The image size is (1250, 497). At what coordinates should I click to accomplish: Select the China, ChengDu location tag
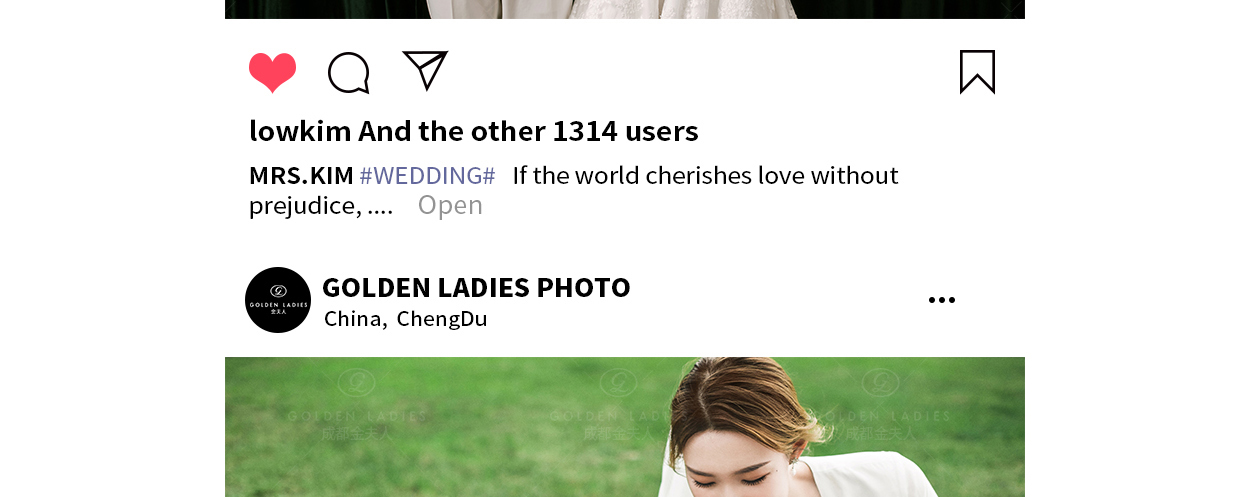tap(406, 319)
